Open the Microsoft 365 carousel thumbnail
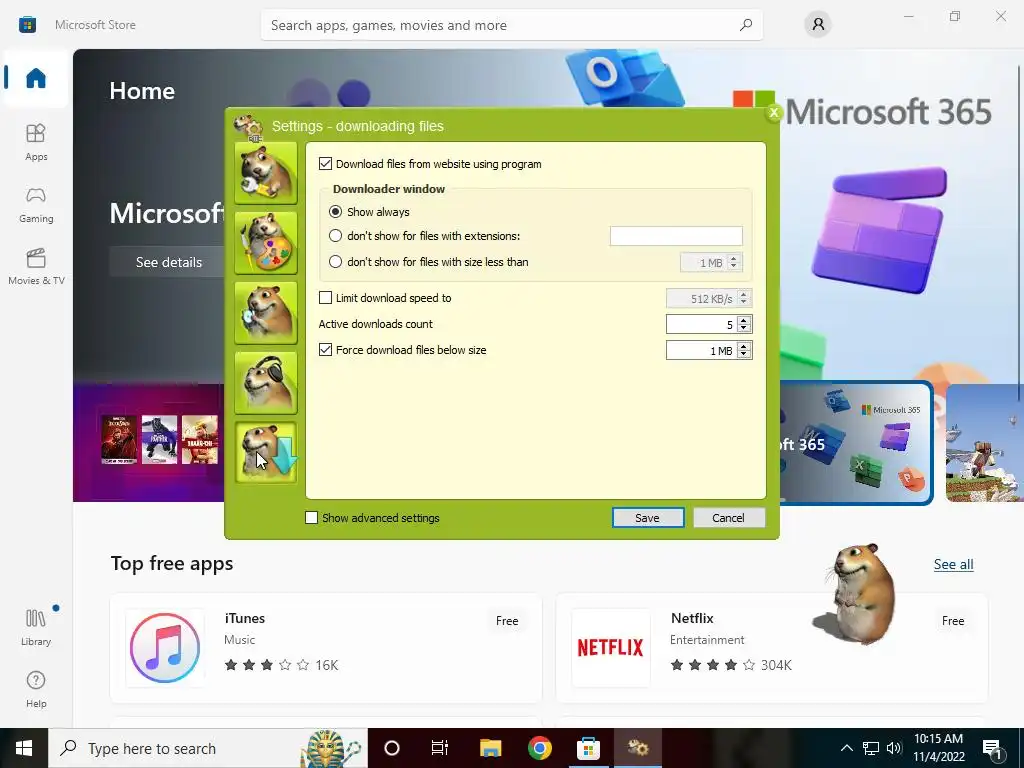Viewport: 1024px width, 768px height. (x=856, y=443)
